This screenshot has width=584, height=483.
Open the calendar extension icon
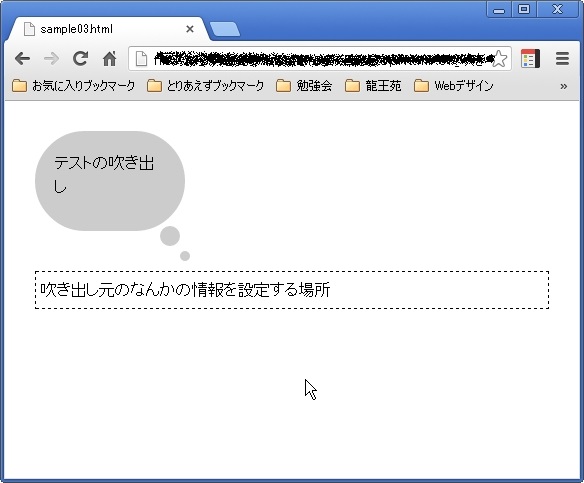click(530, 58)
